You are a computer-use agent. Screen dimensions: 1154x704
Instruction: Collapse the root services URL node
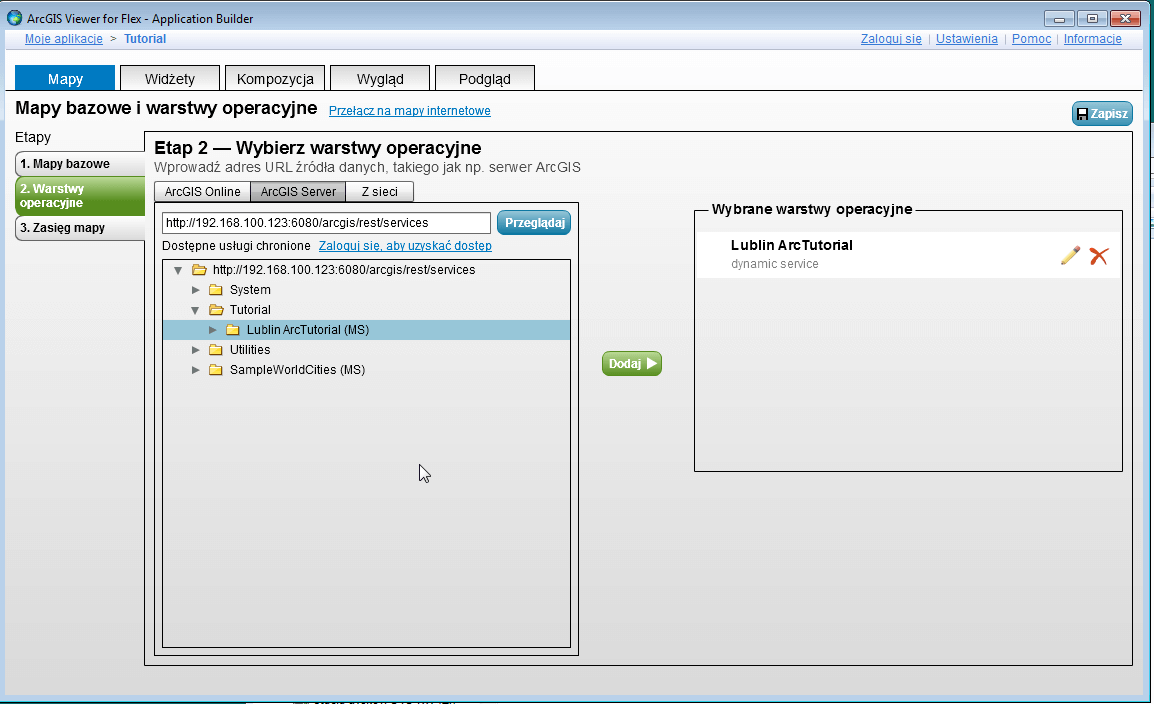[178, 270]
